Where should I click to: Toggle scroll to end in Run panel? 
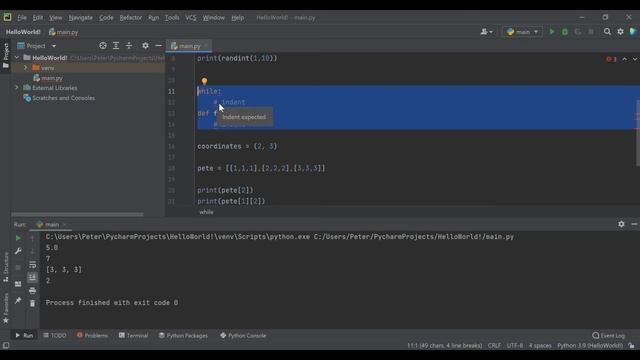[33, 278]
